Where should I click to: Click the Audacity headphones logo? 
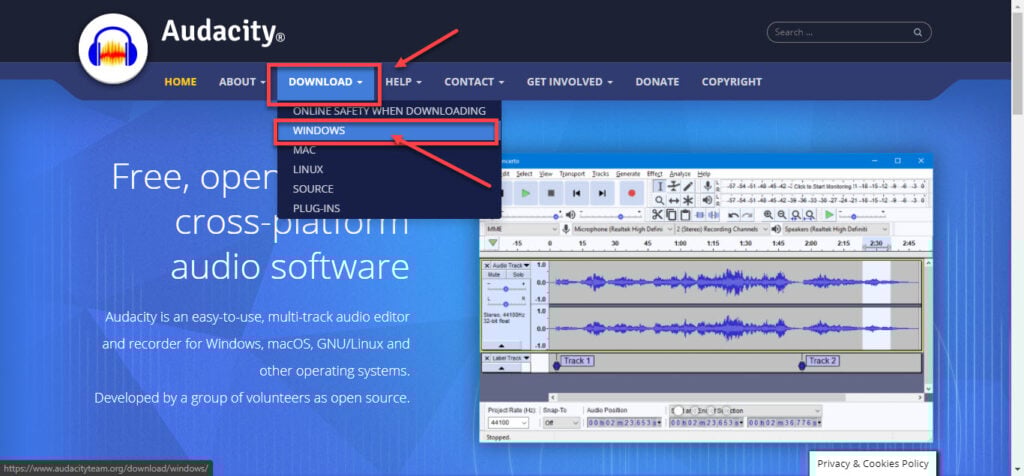pyautogui.click(x=113, y=49)
